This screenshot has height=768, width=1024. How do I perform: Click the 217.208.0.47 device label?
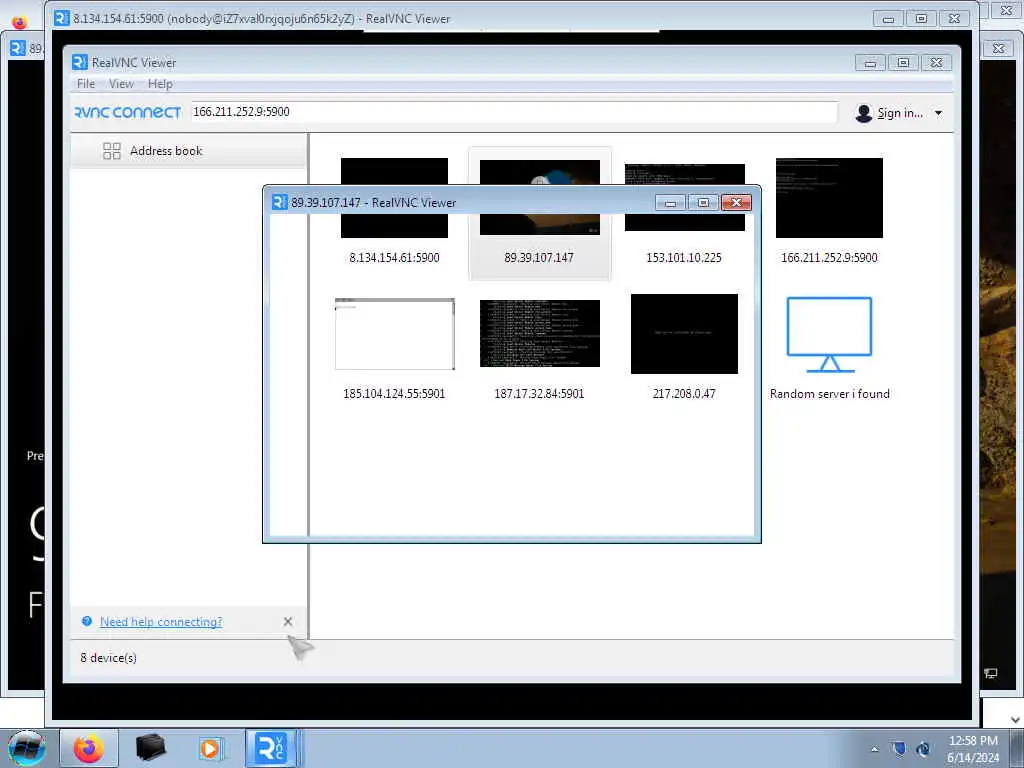(x=684, y=393)
